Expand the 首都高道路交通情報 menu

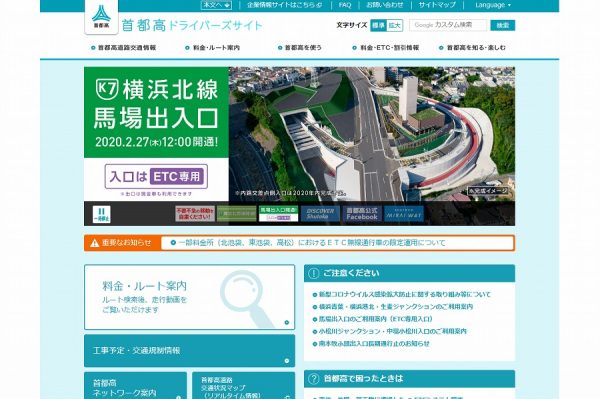point(124,48)
